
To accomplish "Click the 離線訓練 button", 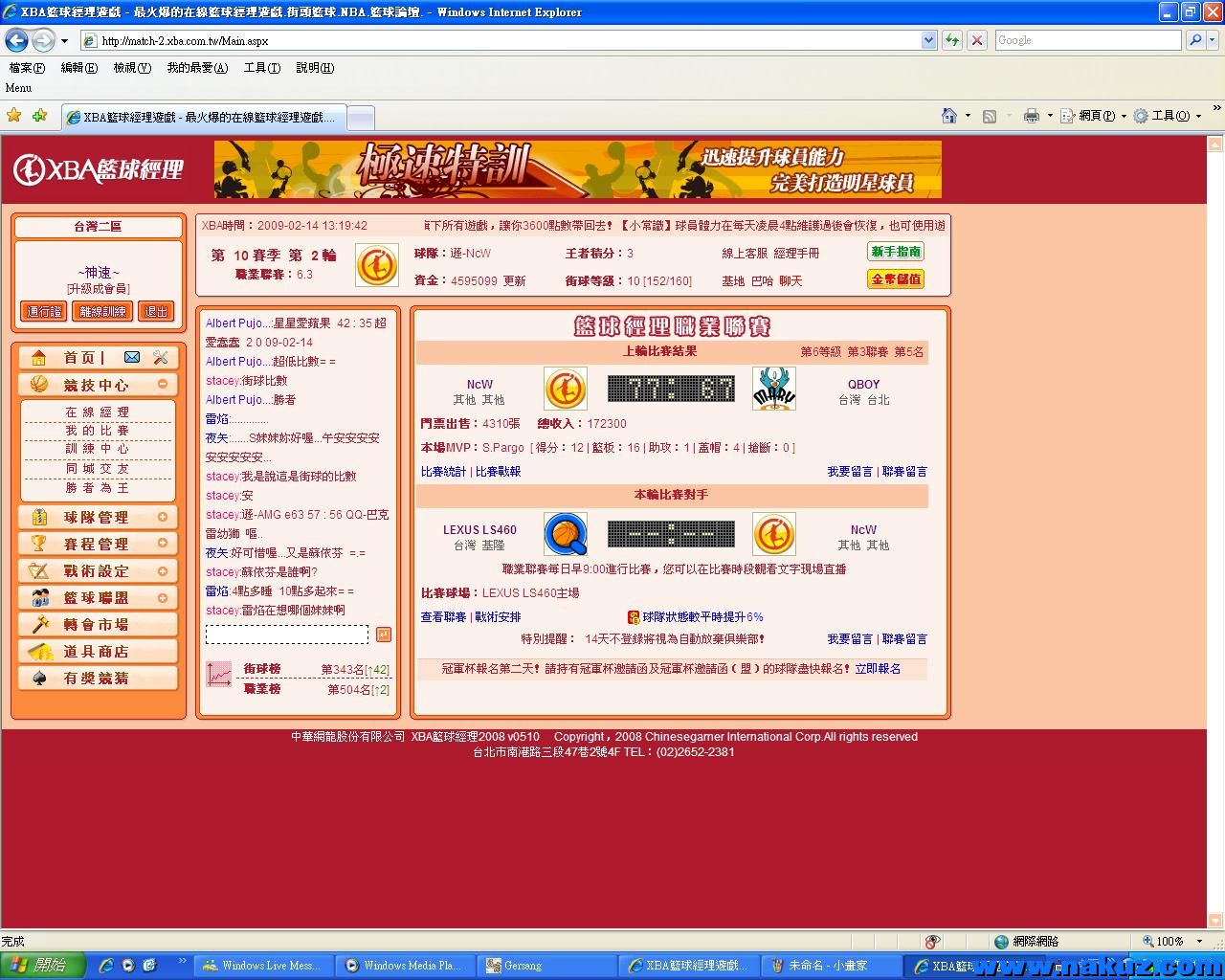I will click(102, 311).
